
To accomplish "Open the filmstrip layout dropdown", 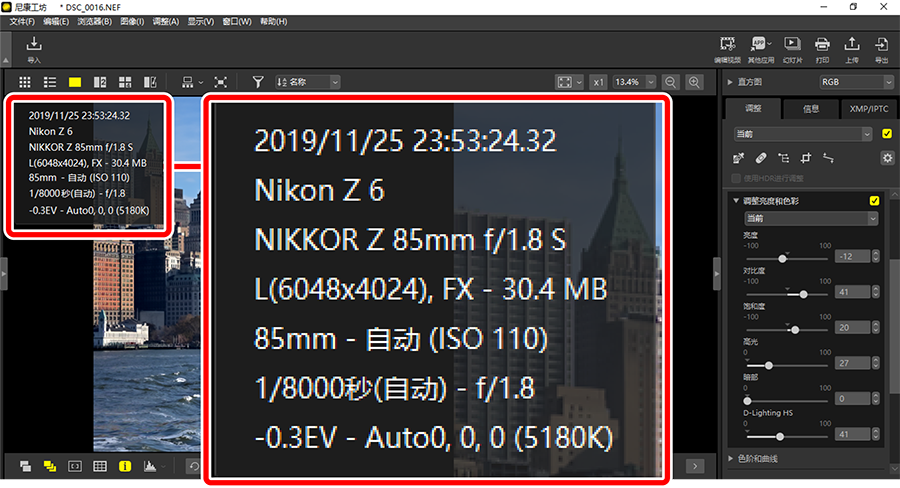I will pyautogui.click(x=192, y=82).
